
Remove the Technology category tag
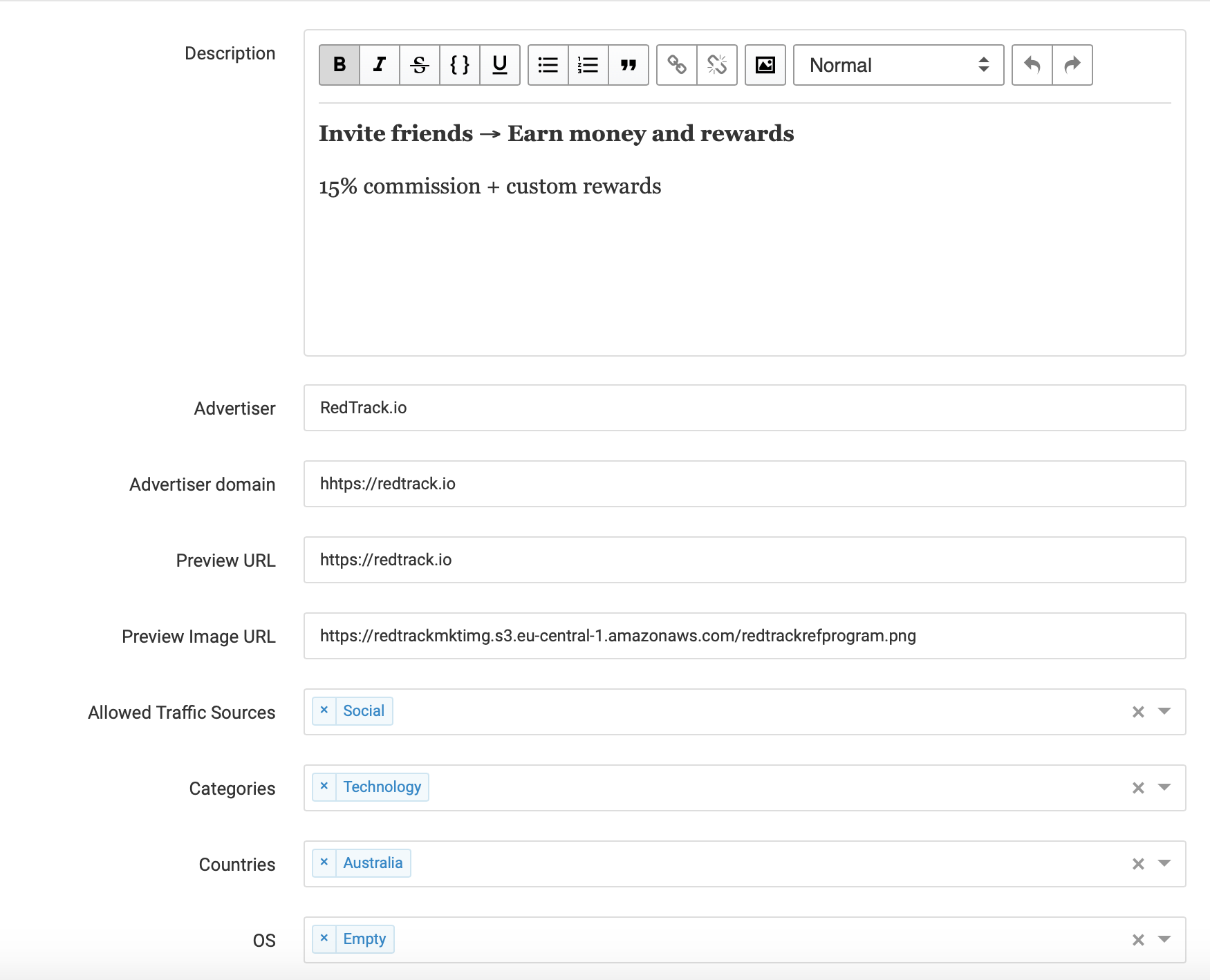click(x=324, y=786)
